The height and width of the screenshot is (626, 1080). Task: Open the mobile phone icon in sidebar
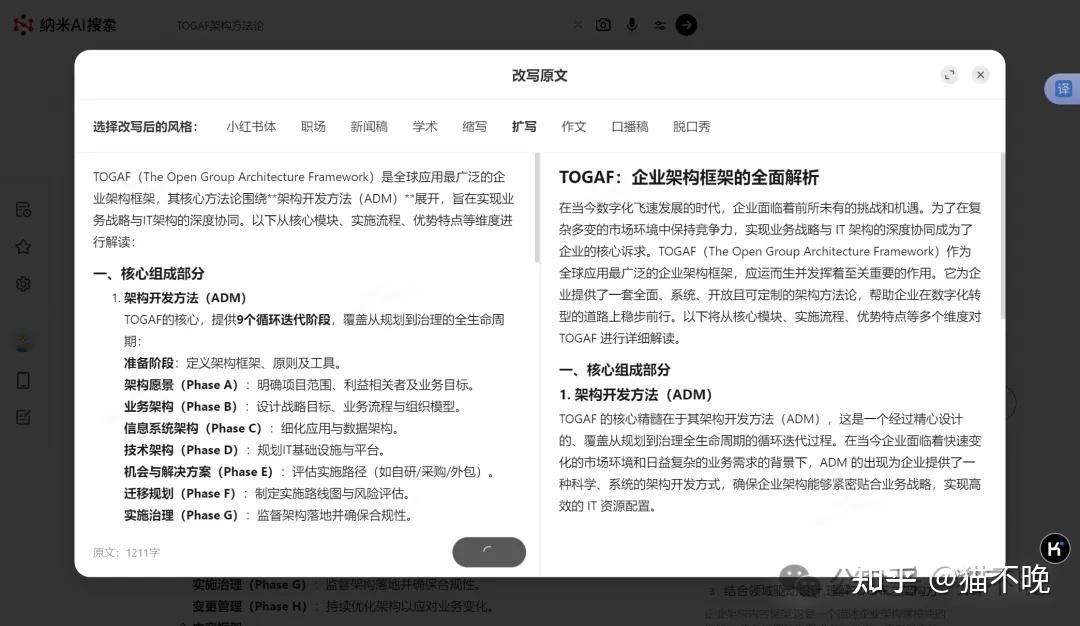(x=23, y=380)
